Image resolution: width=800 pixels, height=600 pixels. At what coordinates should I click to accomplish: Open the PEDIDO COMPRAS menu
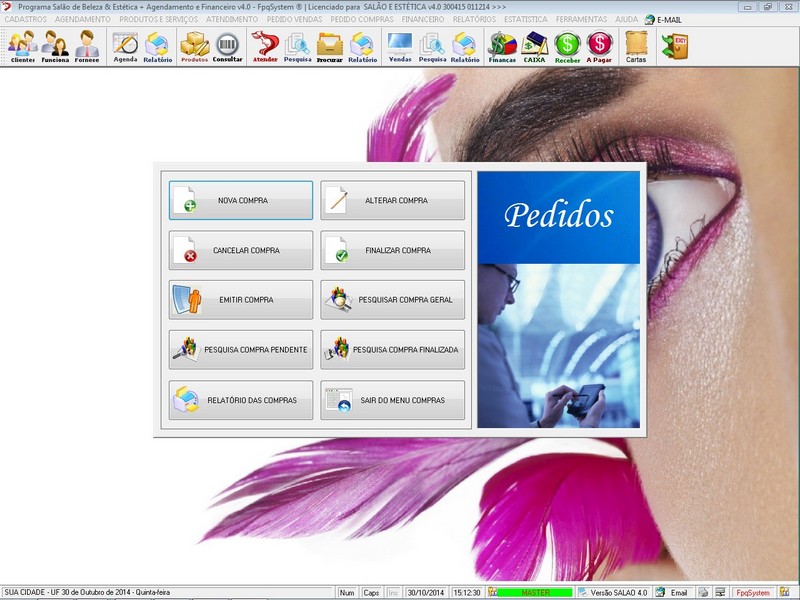coord(362,19)
